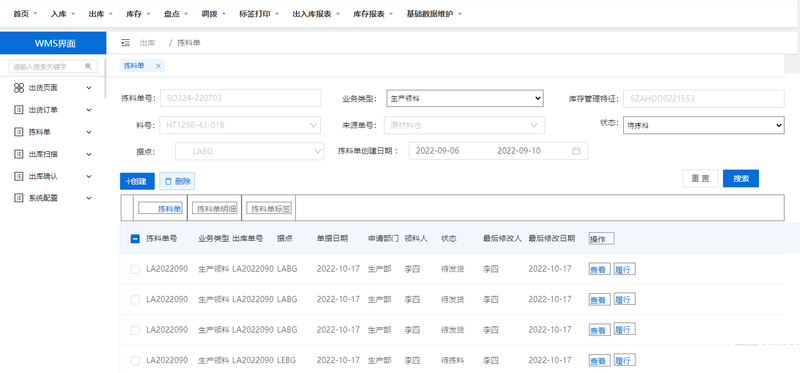Click the 待拣料 status cell in the LEBG row
The image size is (800, 373).
point(453,360)
